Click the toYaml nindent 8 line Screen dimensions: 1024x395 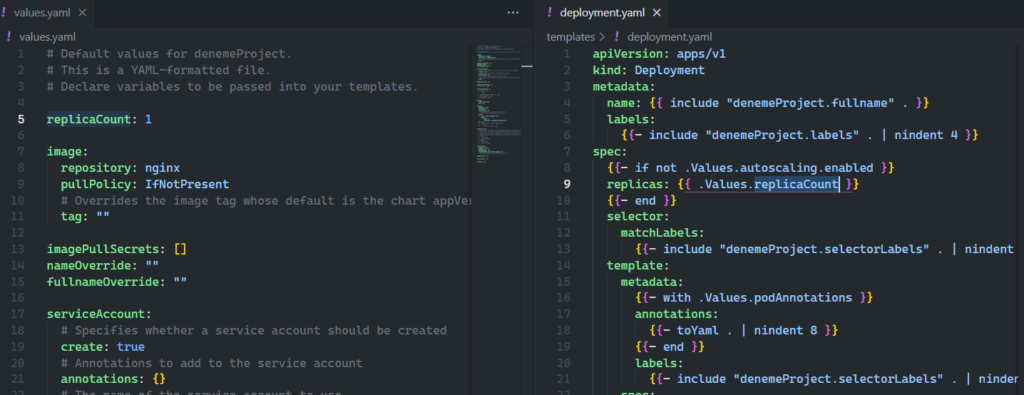click(744, 330)
